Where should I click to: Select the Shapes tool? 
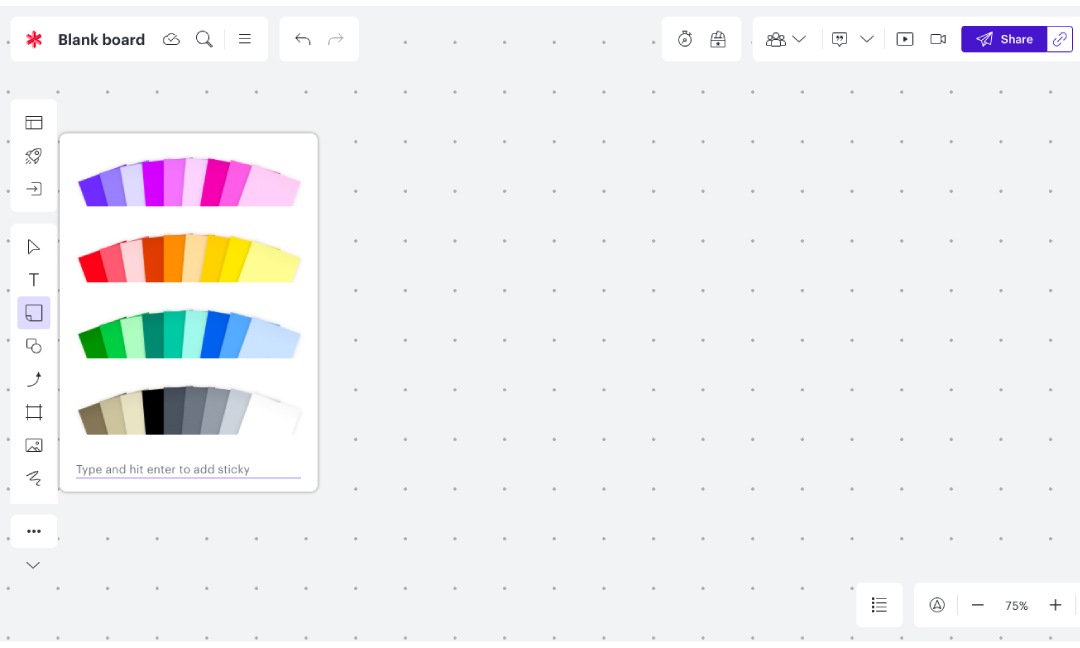(33, 345)
